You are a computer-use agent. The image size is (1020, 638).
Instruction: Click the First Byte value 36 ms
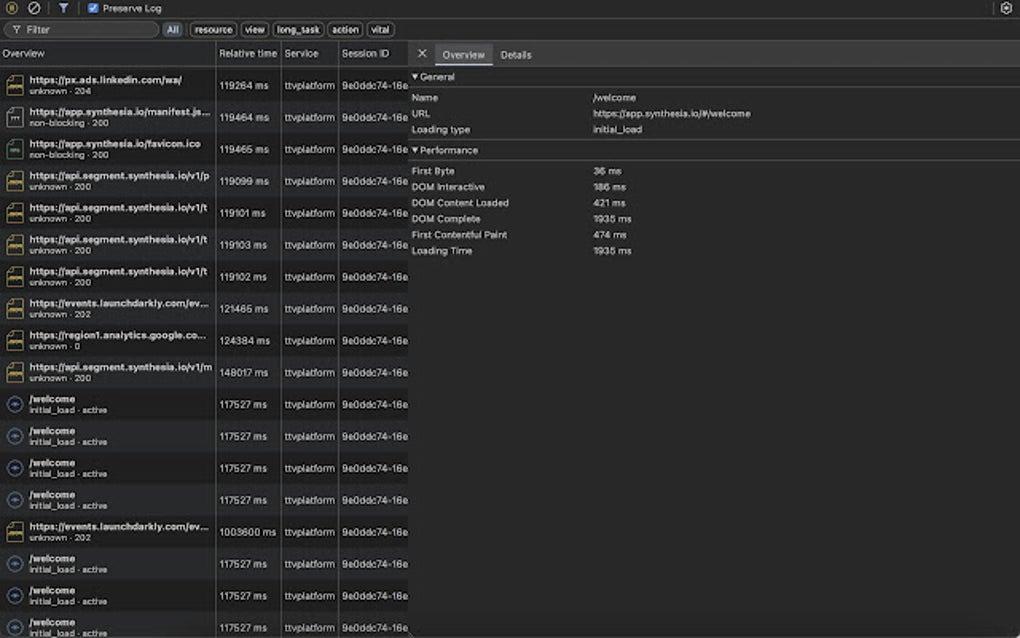click(607, 171)
